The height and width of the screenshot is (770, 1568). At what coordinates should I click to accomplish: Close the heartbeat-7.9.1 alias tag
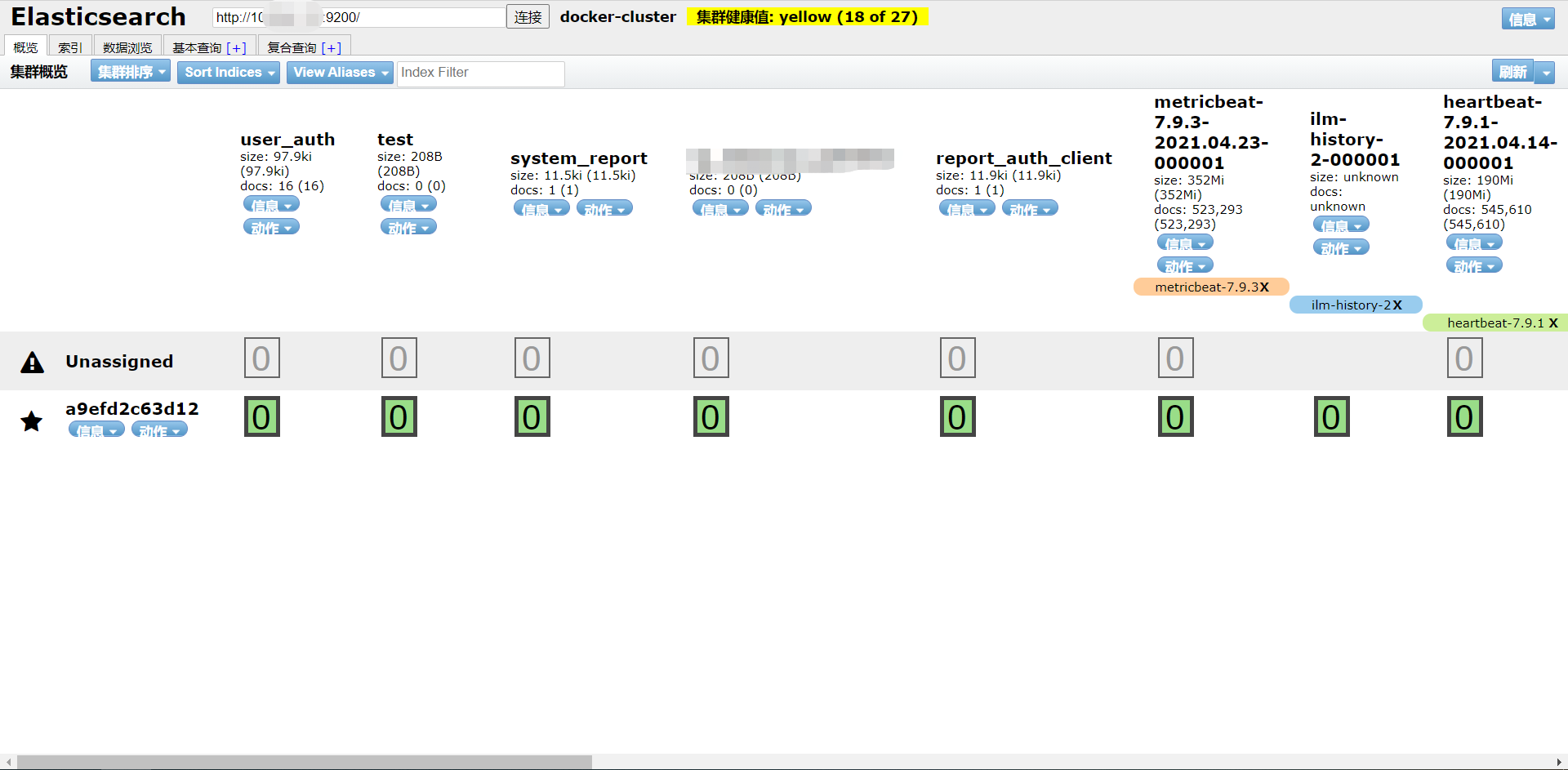1554,323
